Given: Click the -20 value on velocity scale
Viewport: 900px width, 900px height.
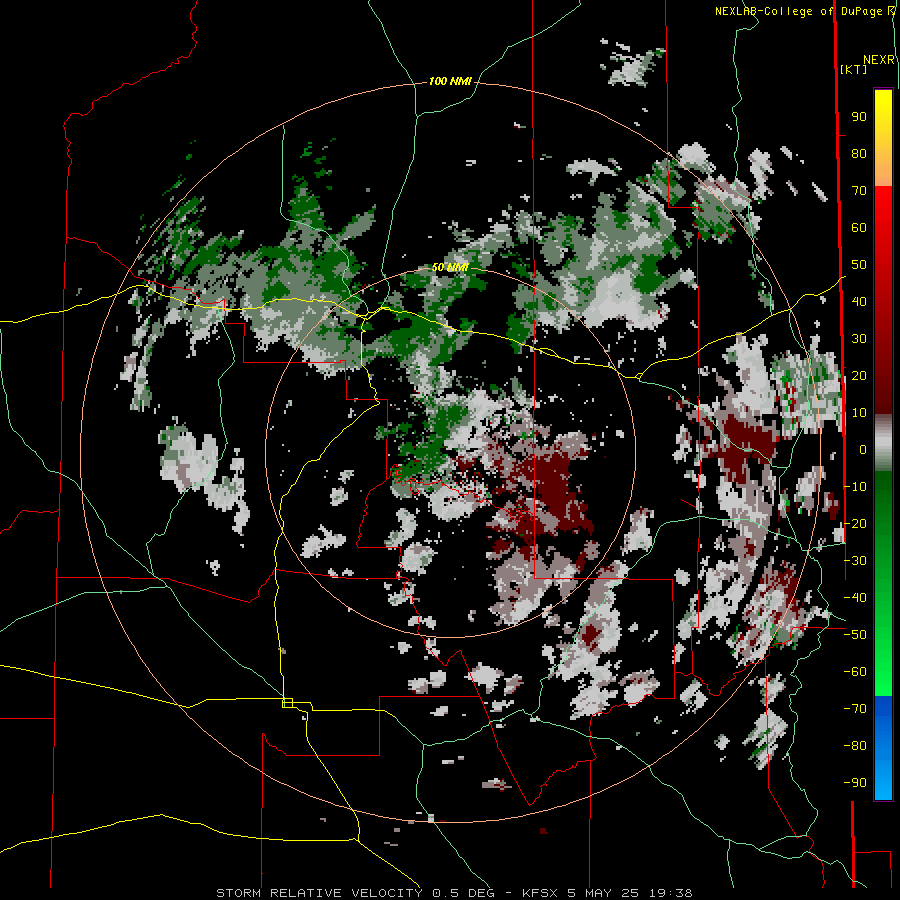Looking at the screenshot, I should (855, 524).
